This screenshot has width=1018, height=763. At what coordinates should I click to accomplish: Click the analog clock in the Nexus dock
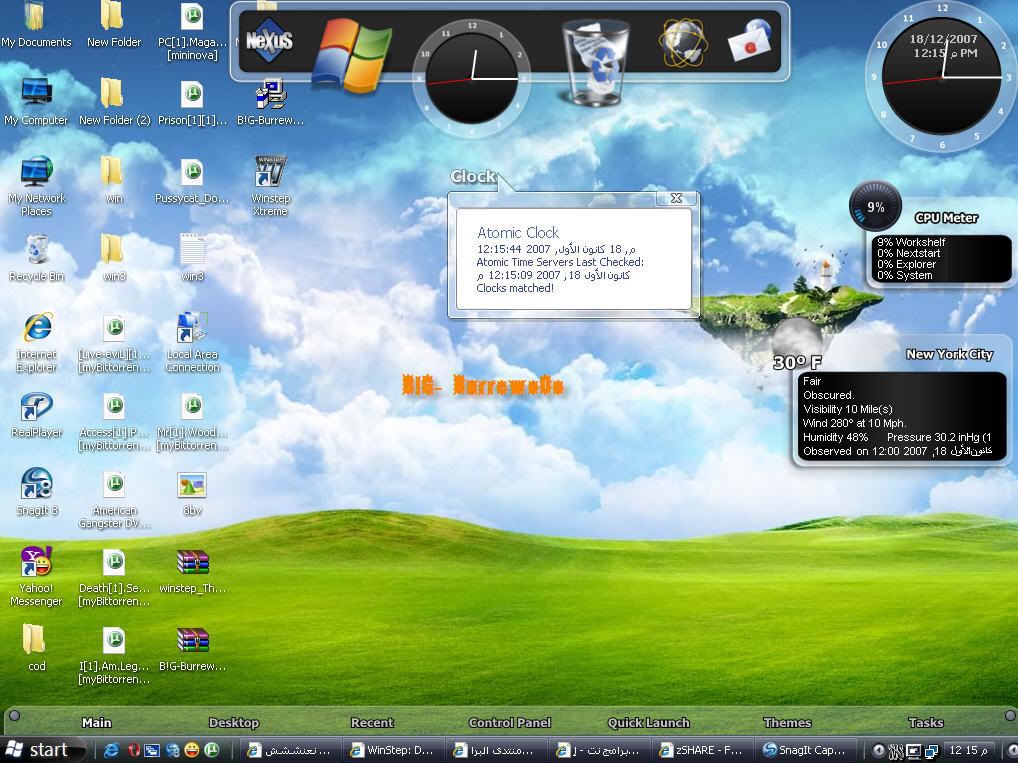(472, 78)
